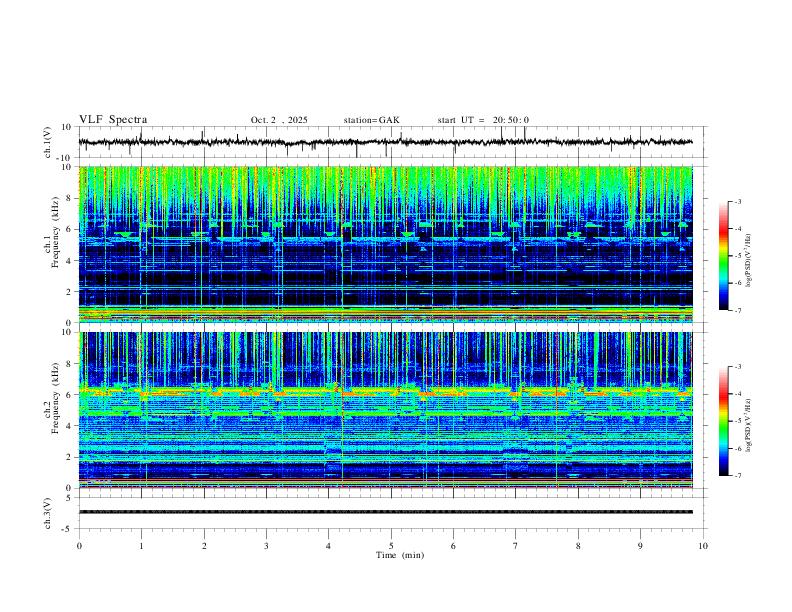Click the "ch.1(V)" waveform axis label
This screenshot has height=612, width=792.
coord(48,142)
